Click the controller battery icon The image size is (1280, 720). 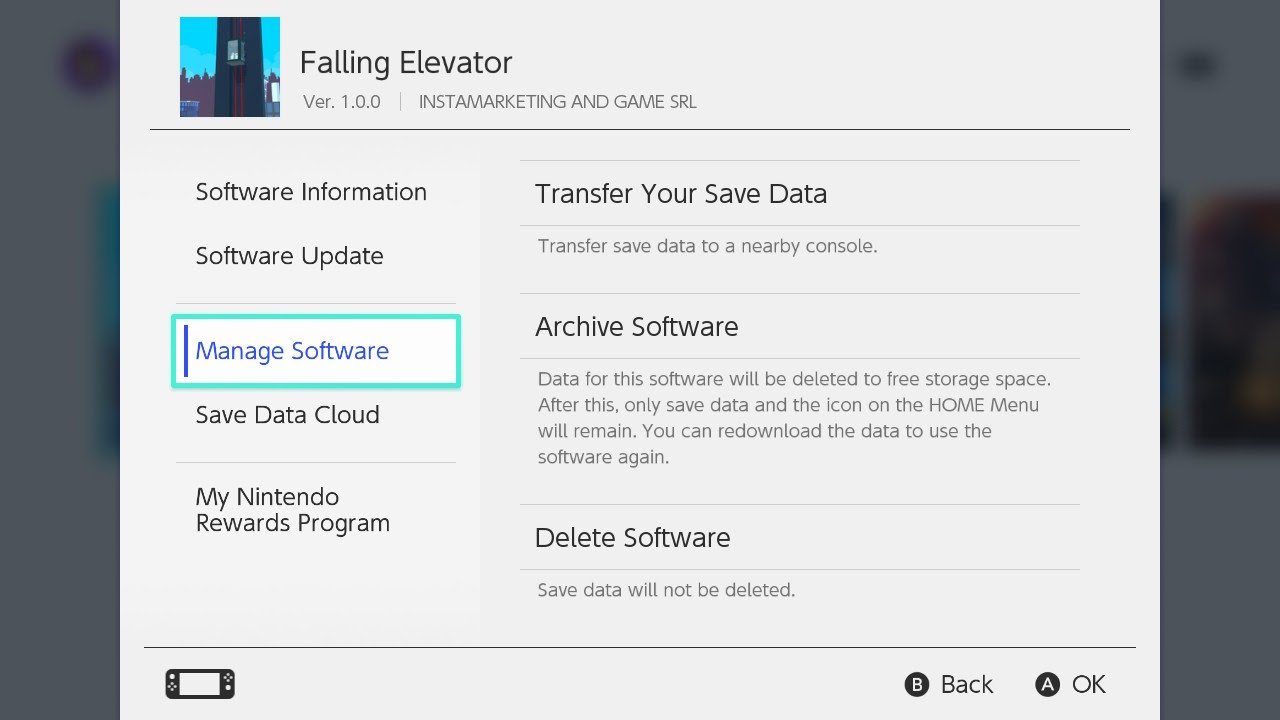point(199,684)
